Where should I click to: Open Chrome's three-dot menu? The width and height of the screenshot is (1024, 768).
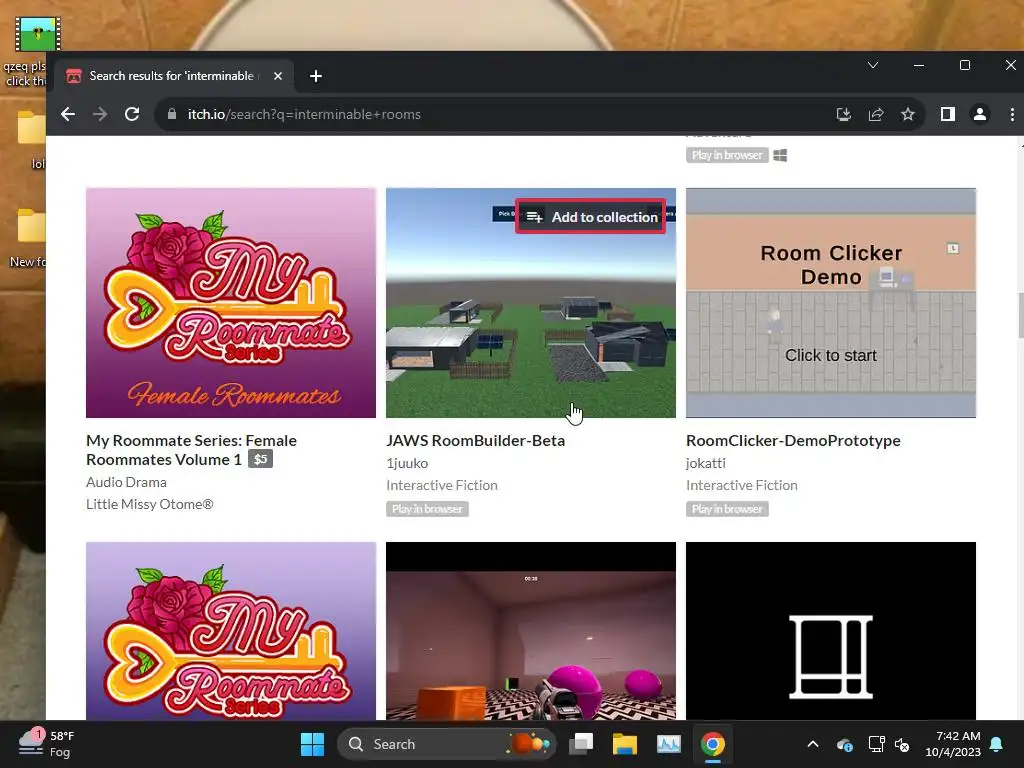(1012, 114)
